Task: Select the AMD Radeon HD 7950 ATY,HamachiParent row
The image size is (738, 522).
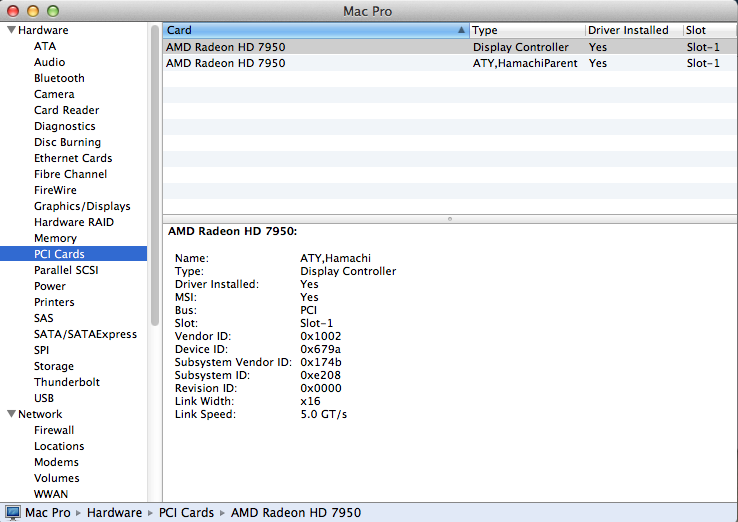Action: point(450,63)
